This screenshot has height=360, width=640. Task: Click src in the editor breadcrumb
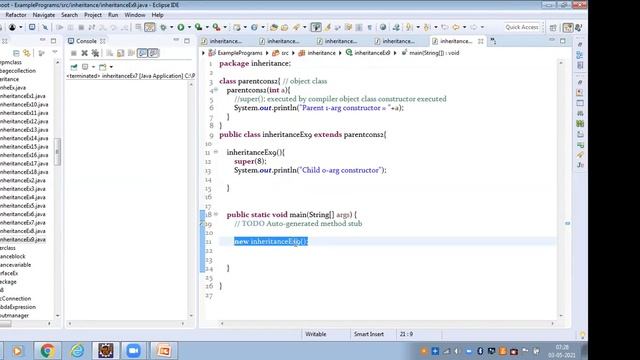click(x=285, y=53)
